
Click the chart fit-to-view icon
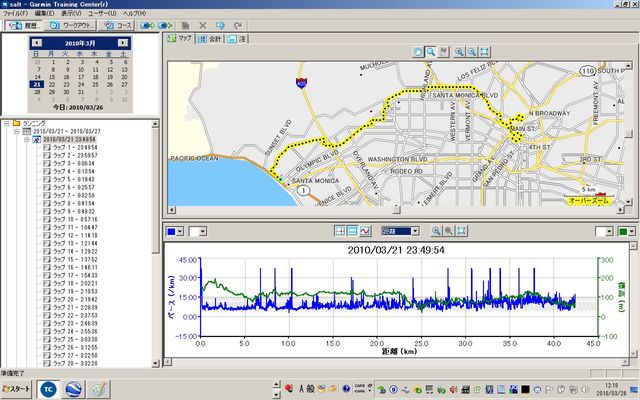[462, 231]
